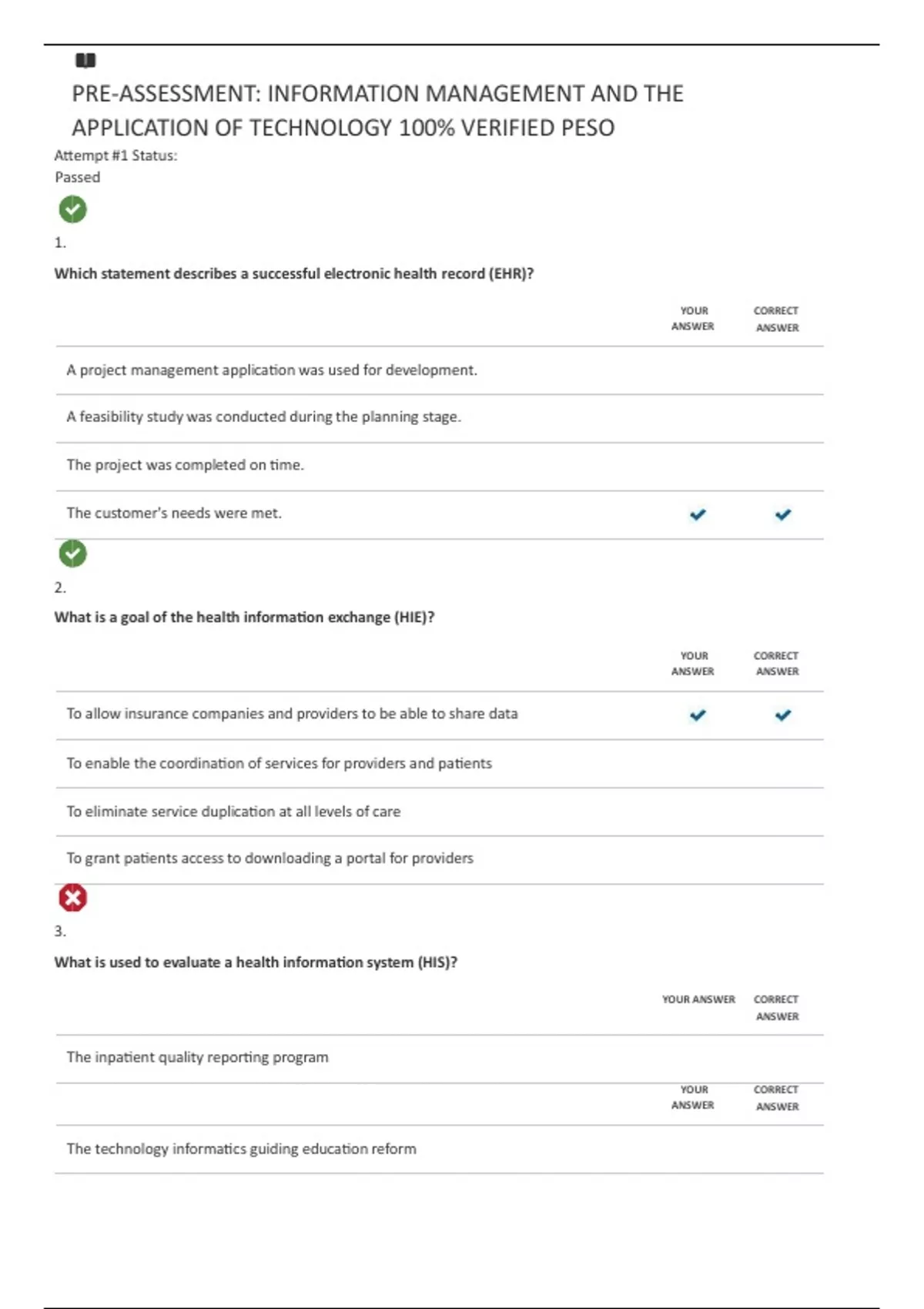Click the red X icon above question 3
924x1309 pixels.
click(73, 898)
